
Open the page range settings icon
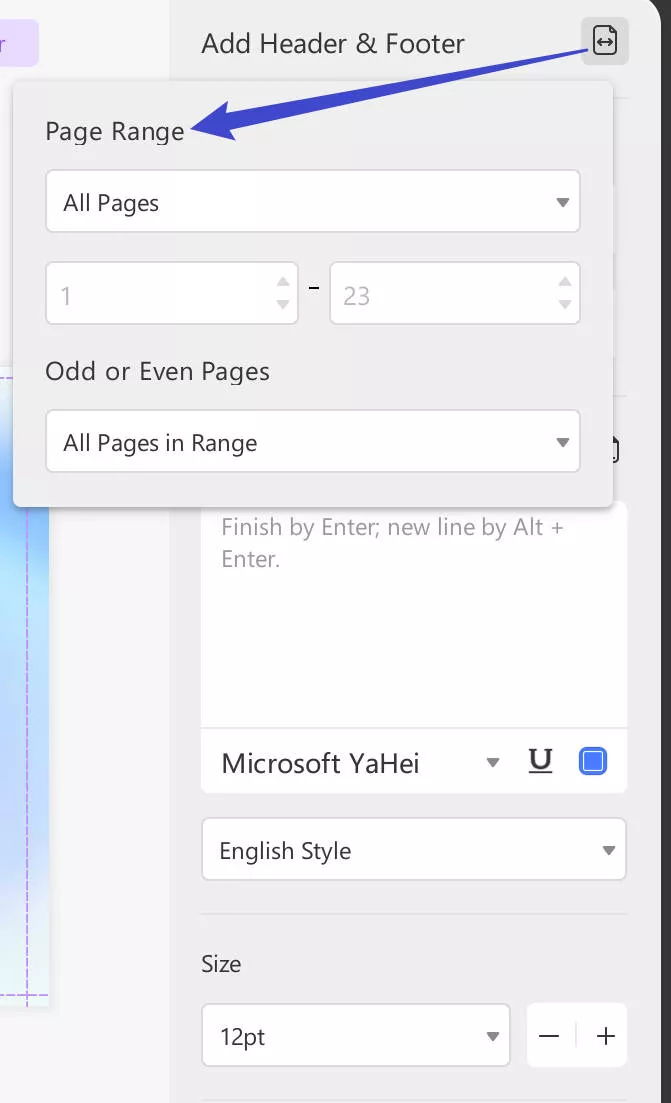(604, 41)
